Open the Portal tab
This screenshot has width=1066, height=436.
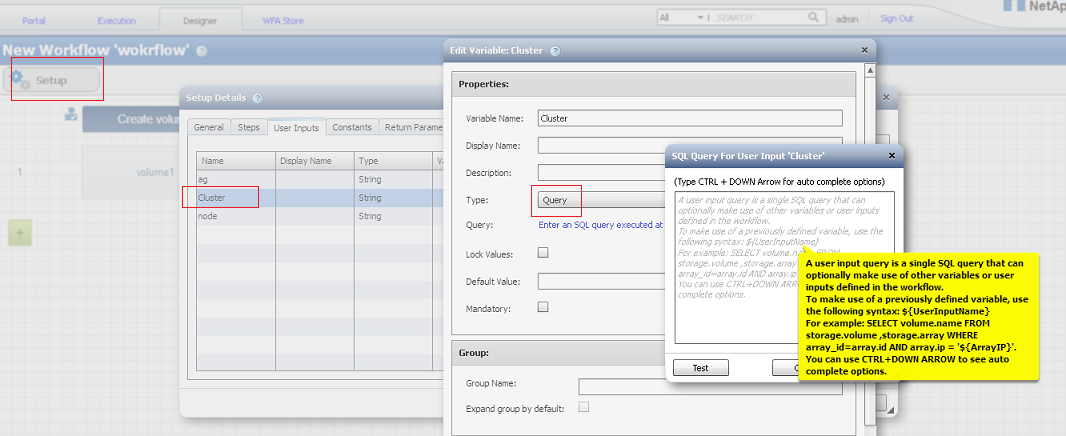click(34, 20)
